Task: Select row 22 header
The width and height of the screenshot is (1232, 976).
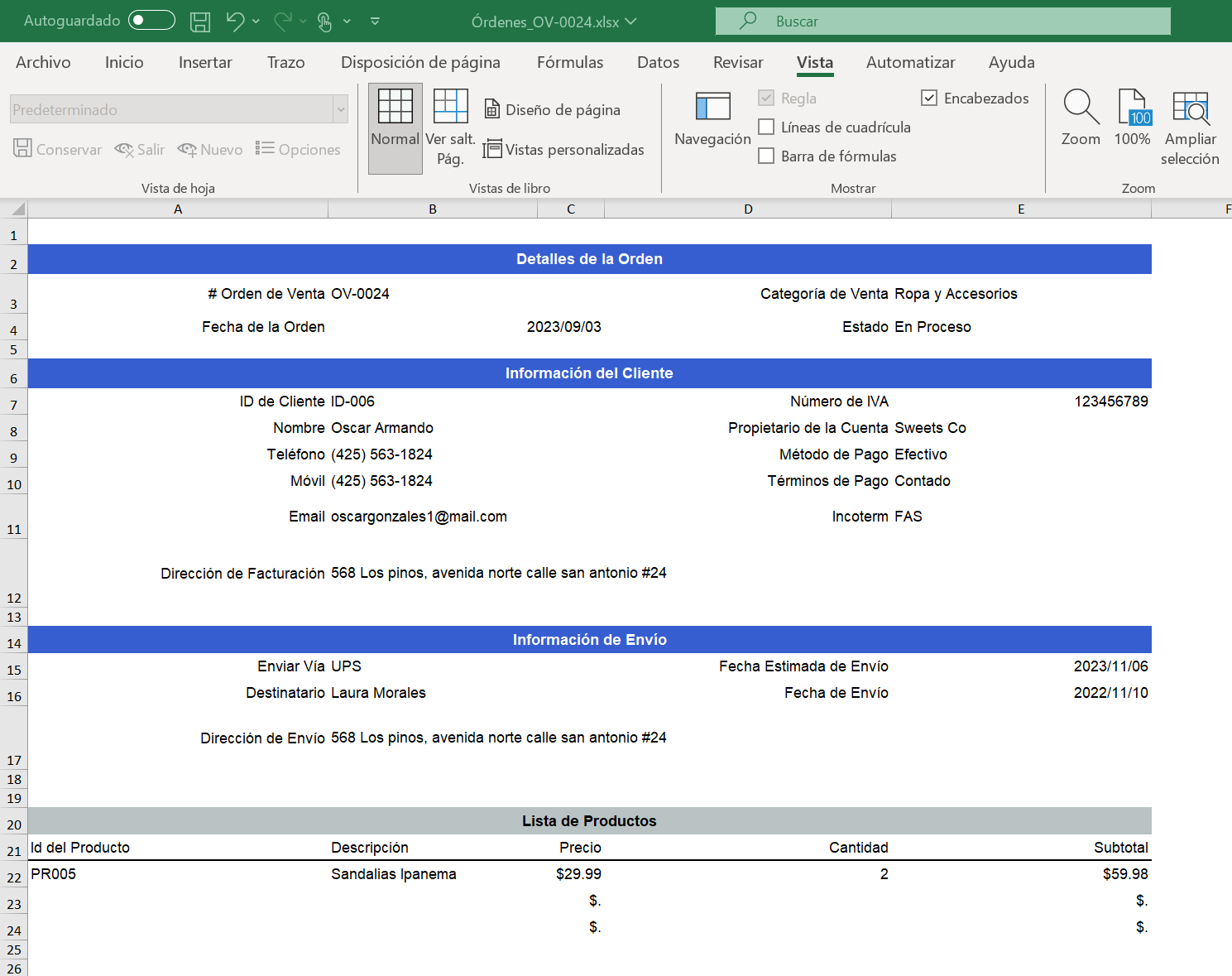Action: [x=14, y=874]
